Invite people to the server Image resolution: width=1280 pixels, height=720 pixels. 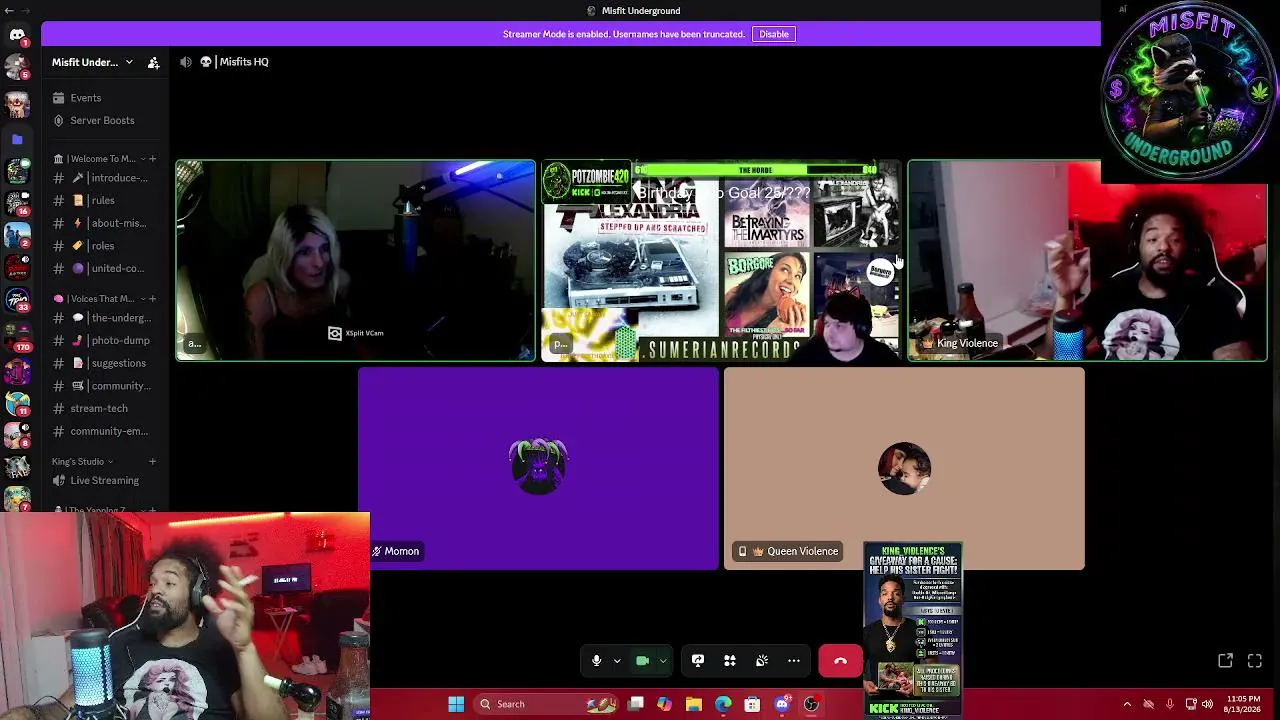click(x=153, y=62)
